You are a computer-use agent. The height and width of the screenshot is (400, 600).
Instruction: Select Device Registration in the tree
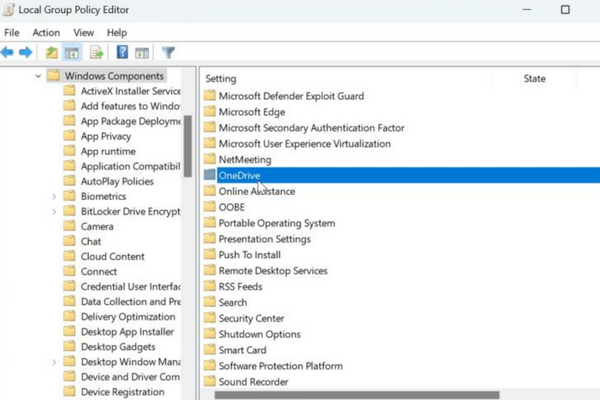point(122,392)
